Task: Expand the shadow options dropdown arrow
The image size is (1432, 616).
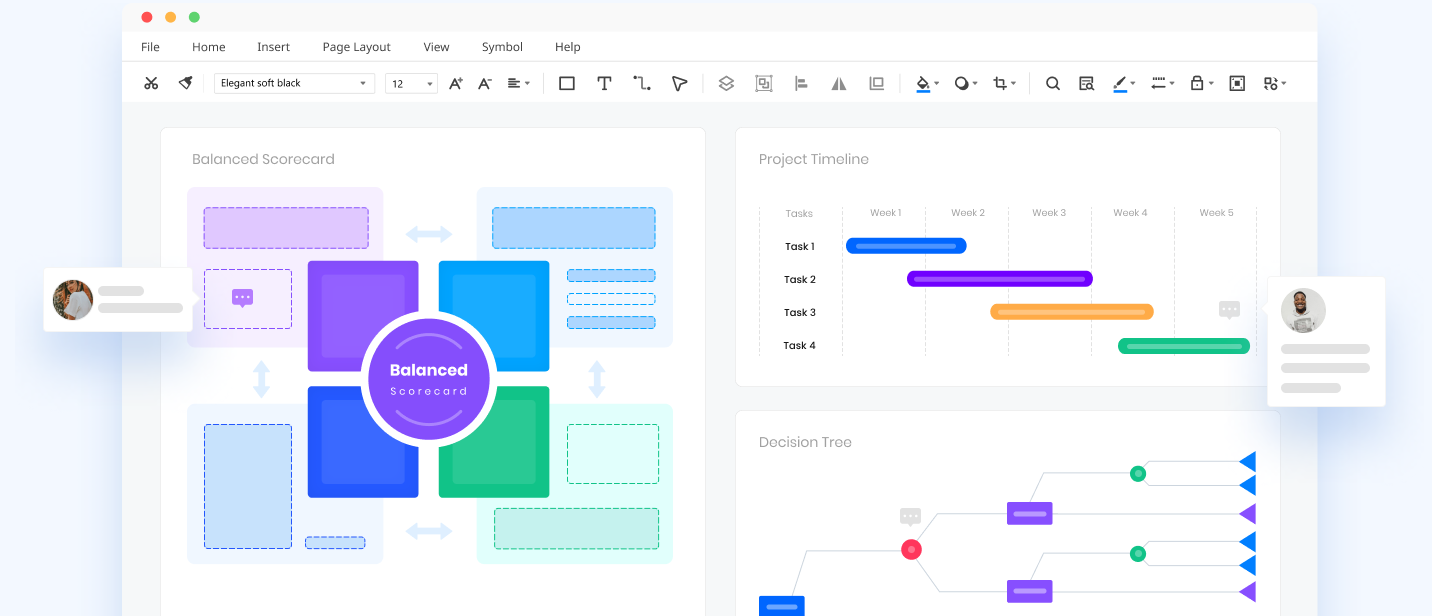Action: 974,84
